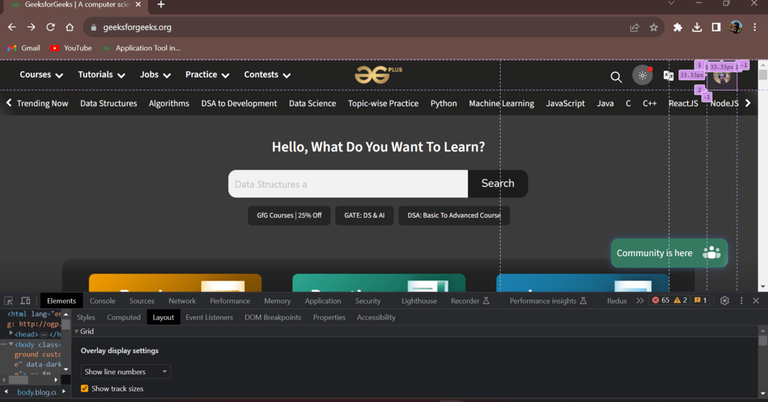
Task: Toggle the site light/dark theme button
Action: coord(642,75)
